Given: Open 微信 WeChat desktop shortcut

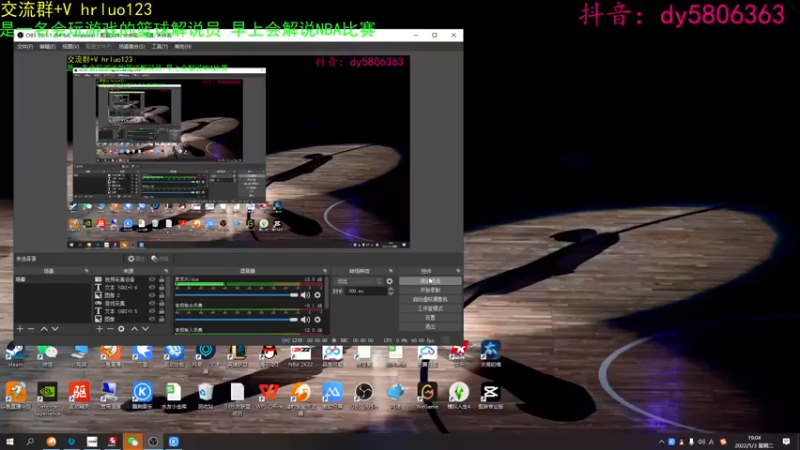Looking at the screenshot, I should (47, 355).
